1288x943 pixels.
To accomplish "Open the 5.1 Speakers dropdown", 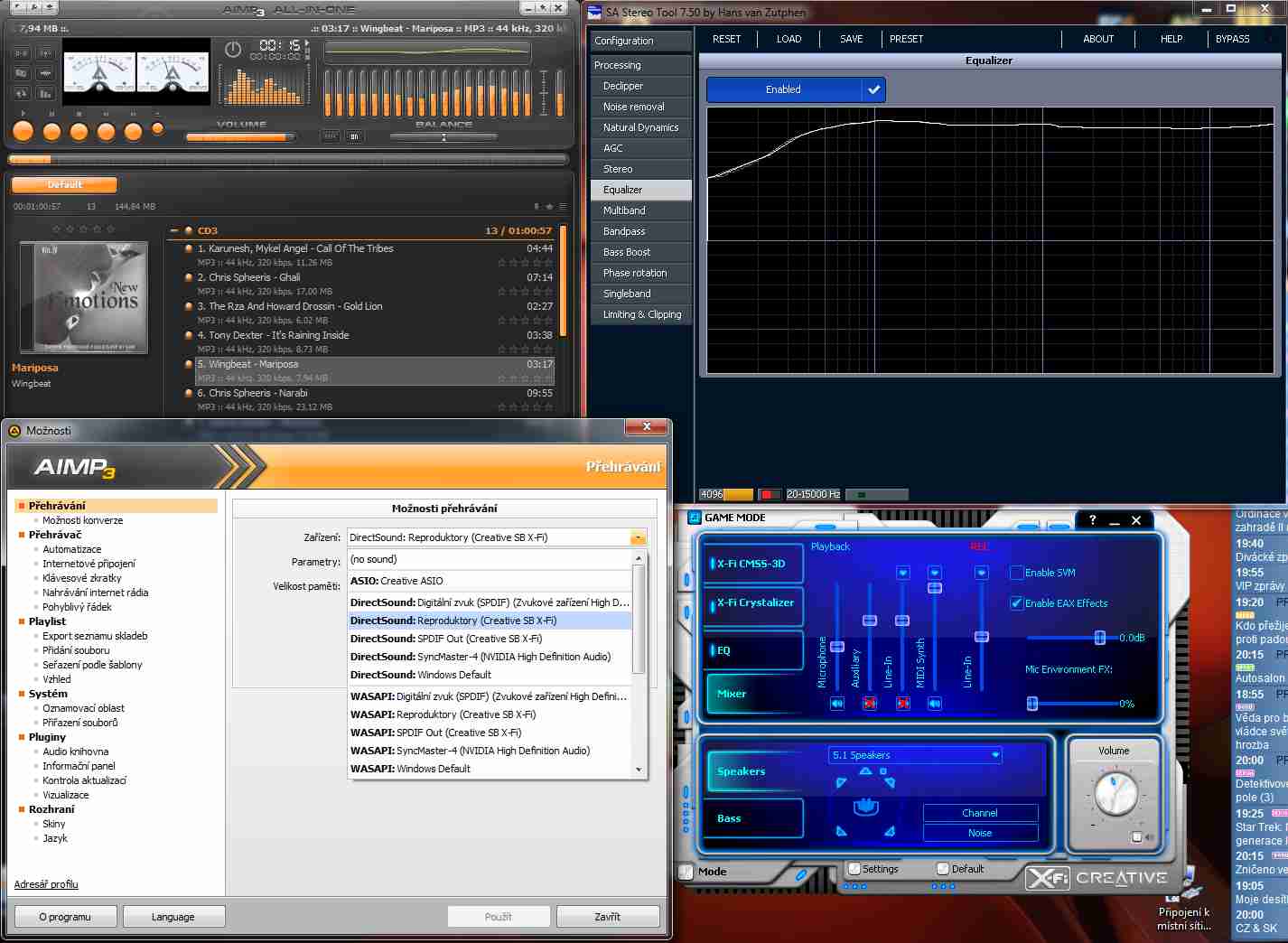I will (x=916, y=755).
